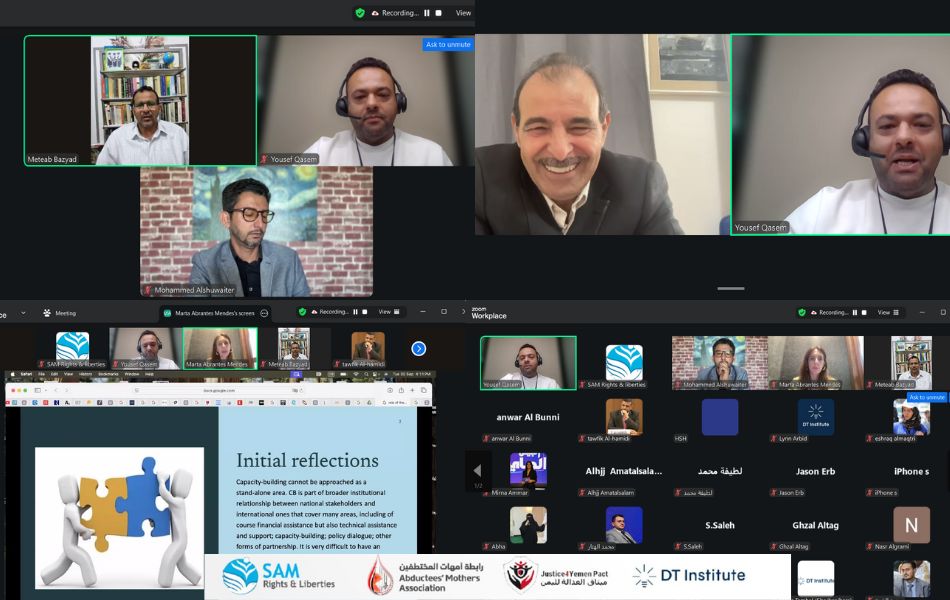Stop recording in the Zoom Workplace window
Image resolution: width=950 pixels, height=600 pixels.
coord(866,312)
